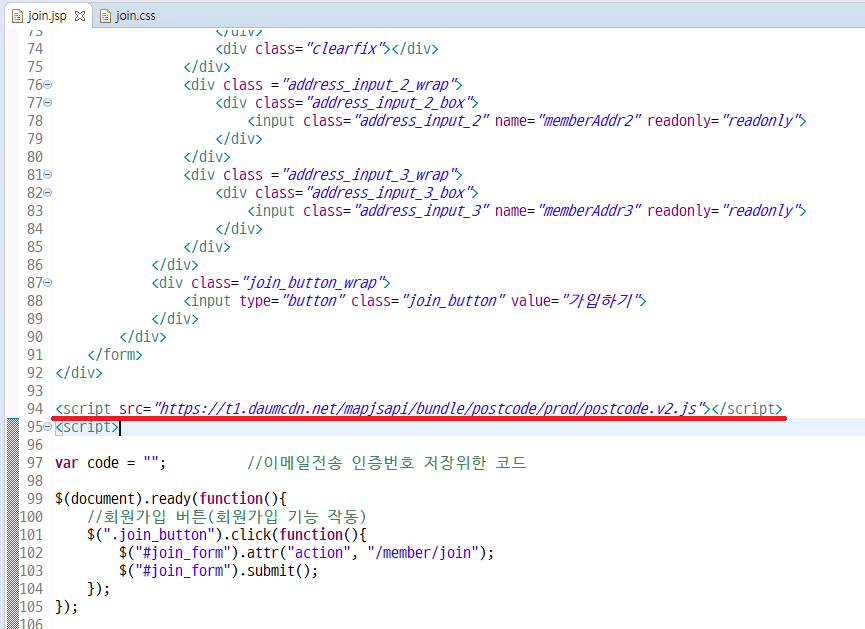This screenshot has width=865, height=629.
Task: Collapse the fold marker at line 76
Action: pos(48,84)
